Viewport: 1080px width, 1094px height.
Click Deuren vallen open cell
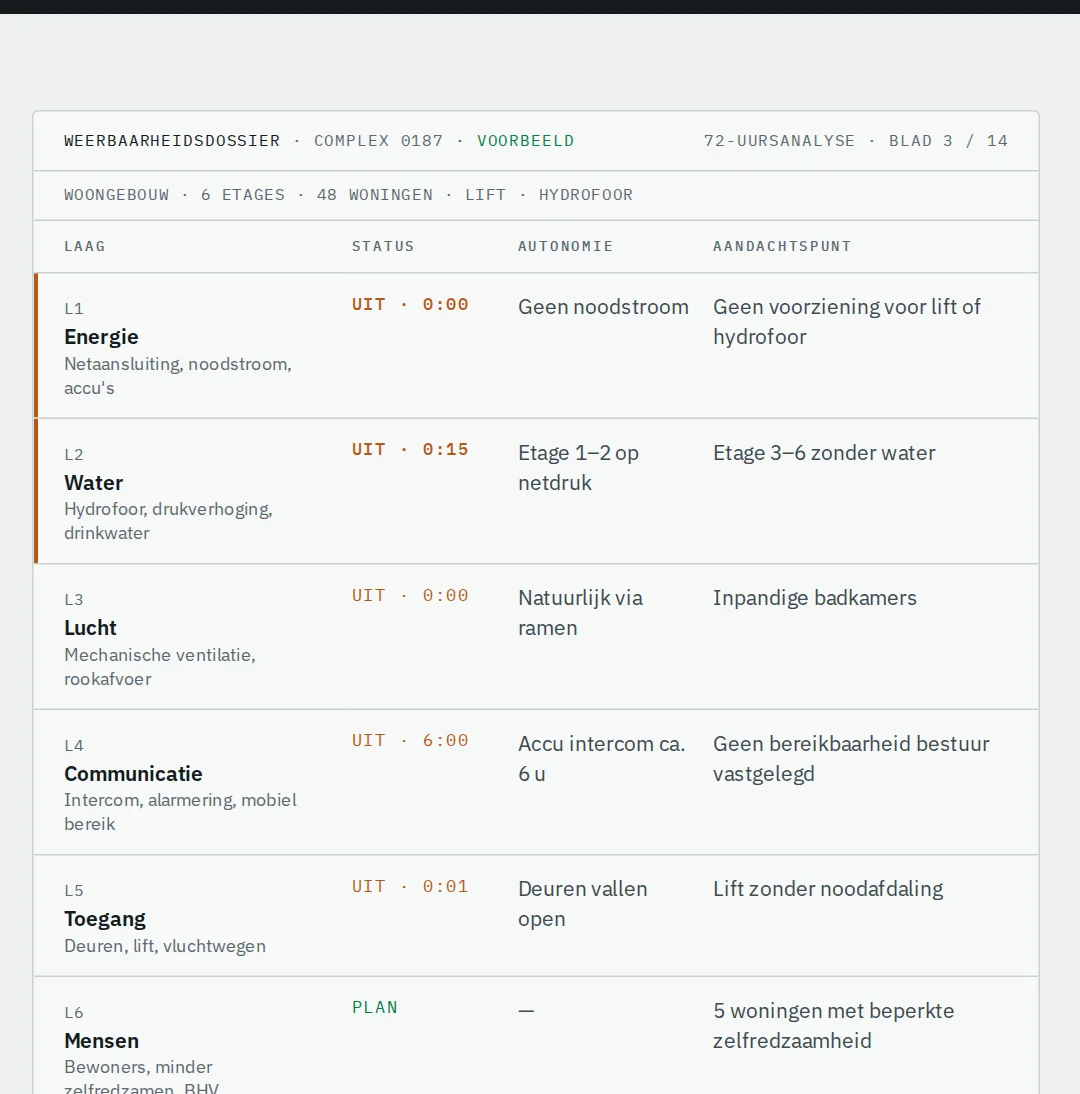point(583,904)
